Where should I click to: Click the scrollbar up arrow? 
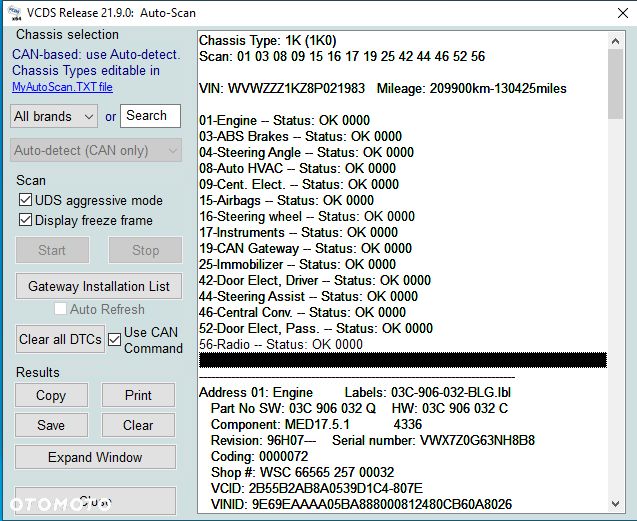(x=615, y=41)
